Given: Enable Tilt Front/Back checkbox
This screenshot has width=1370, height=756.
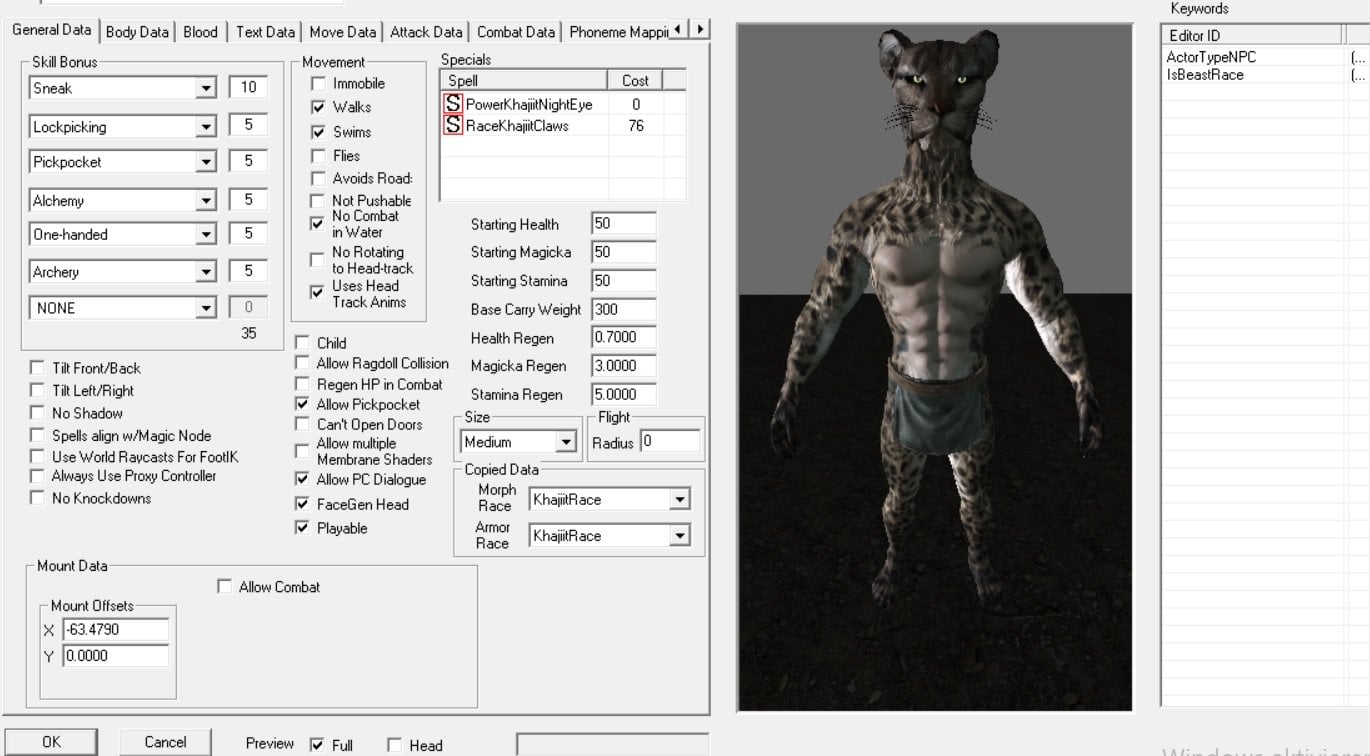Looking at the screenshot, I should 37,368.
